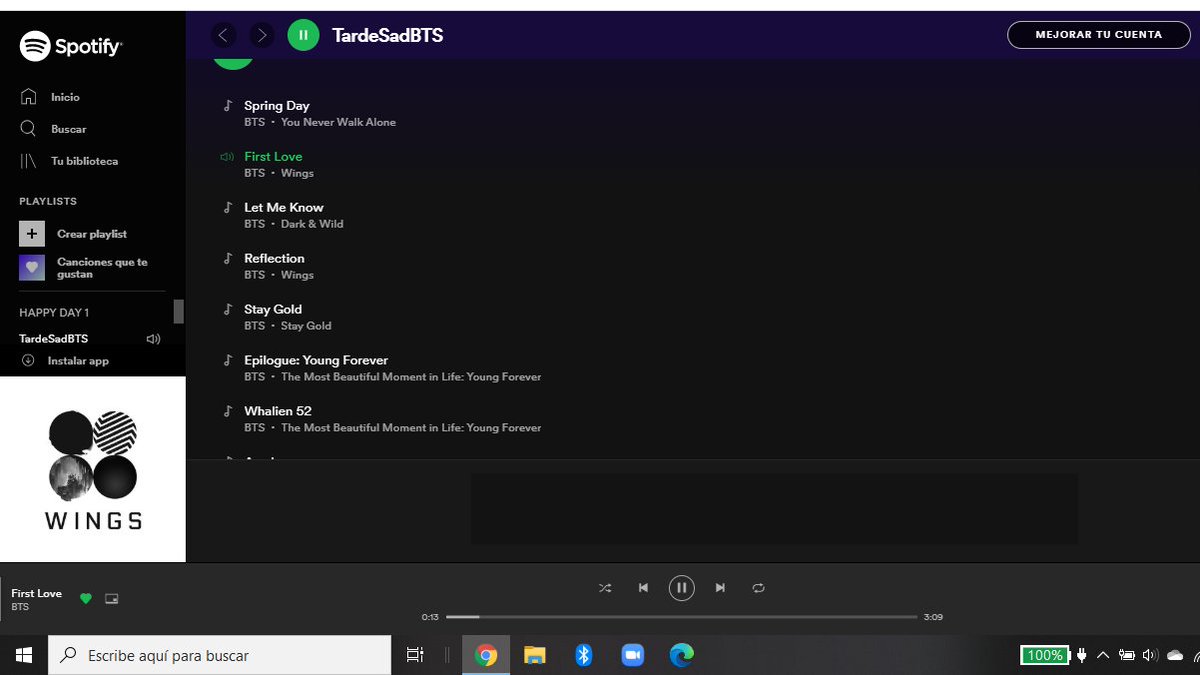Play Epilogue: Young Forever track
This screenshot has height=675, width=1200.
(x=316, y=361)
